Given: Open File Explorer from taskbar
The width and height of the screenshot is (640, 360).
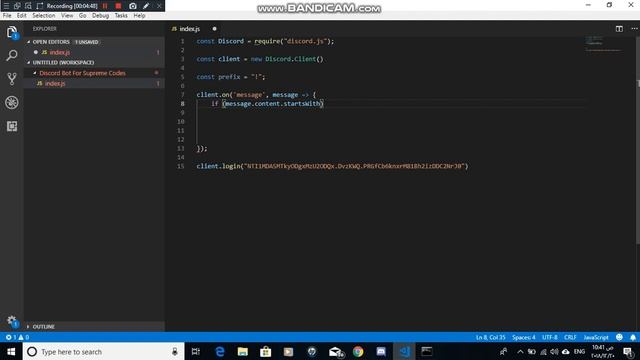Looking at the screenshot, I should click(242, 351).
